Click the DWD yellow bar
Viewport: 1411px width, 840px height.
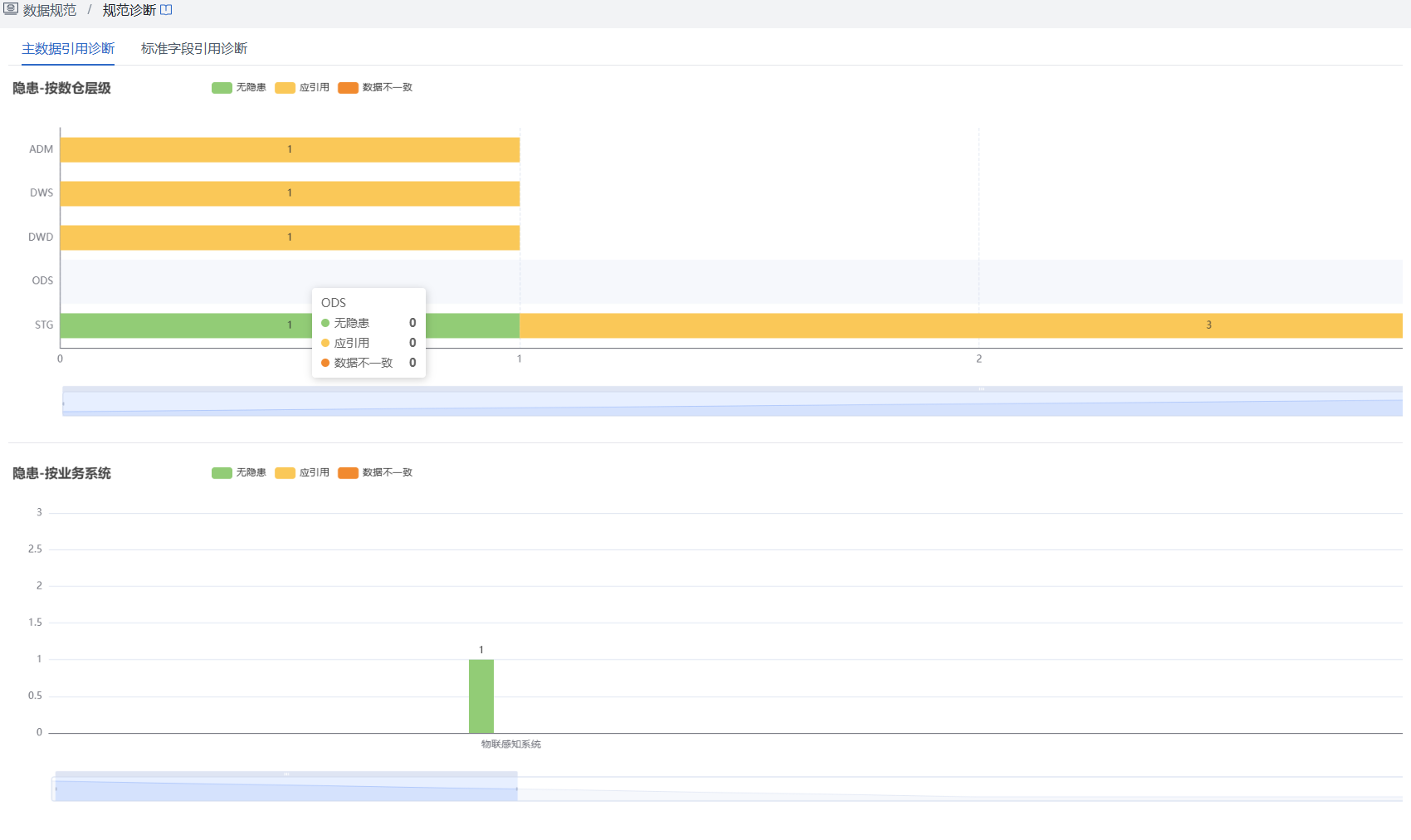[290, 237]
